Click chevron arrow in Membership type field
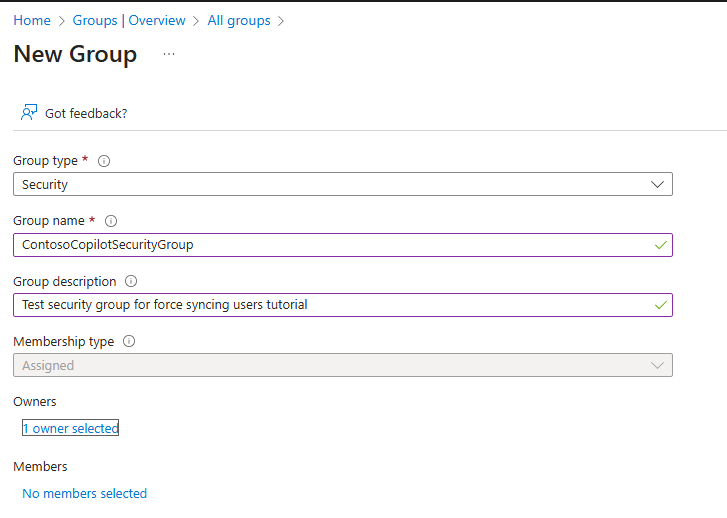Viewport: 727px width, 518px height. (657, 365)
